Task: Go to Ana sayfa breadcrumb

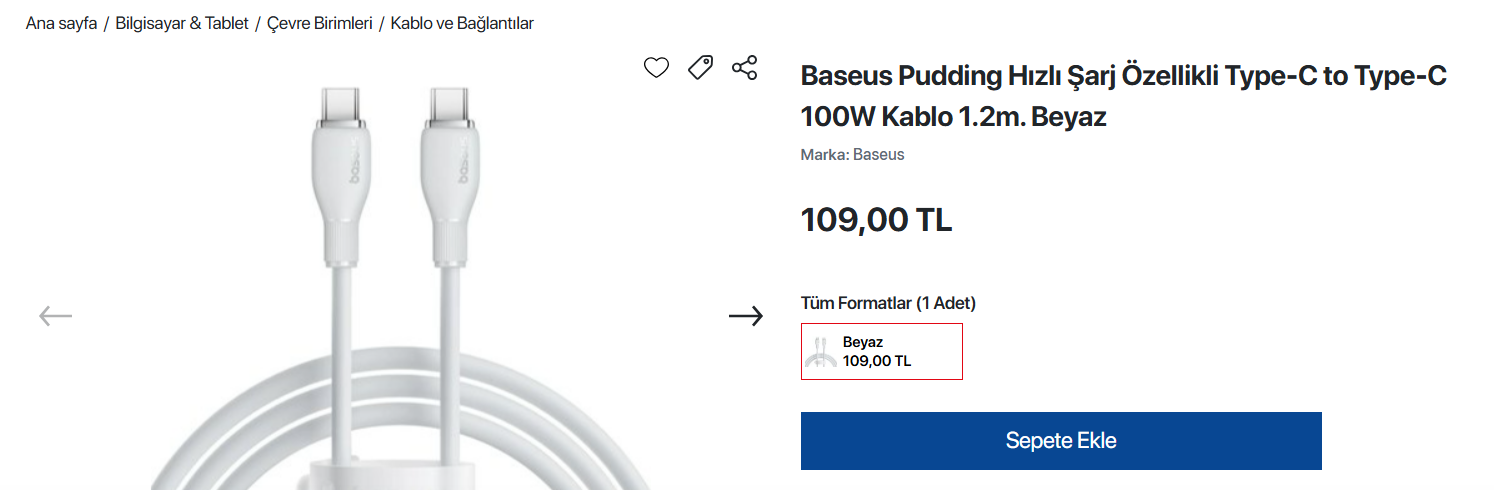Action: (x=61, y=23)
